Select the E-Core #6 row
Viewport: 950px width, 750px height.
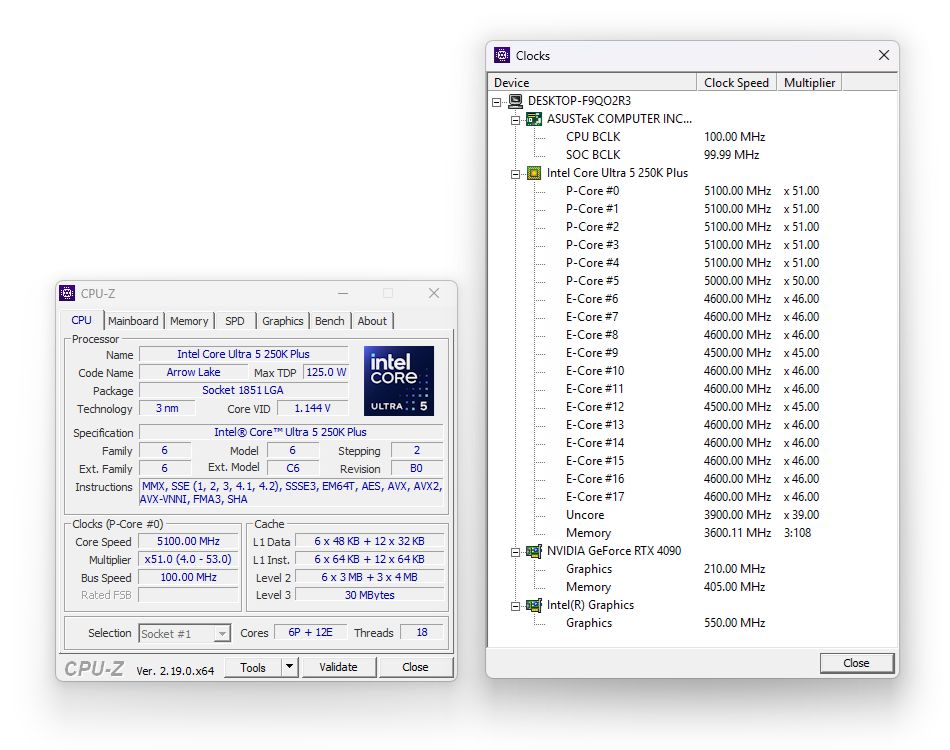pos(692,299)
